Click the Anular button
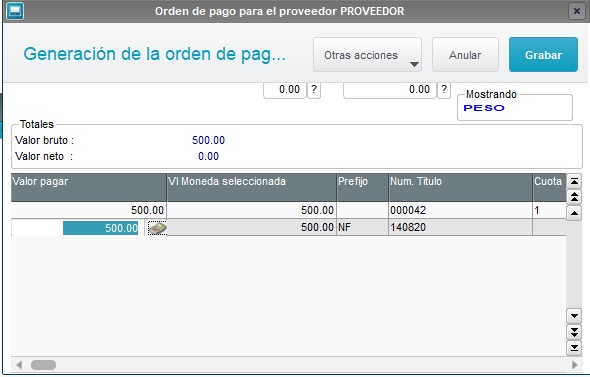Screen dimensions: 590x377 (x=465, y=55)
